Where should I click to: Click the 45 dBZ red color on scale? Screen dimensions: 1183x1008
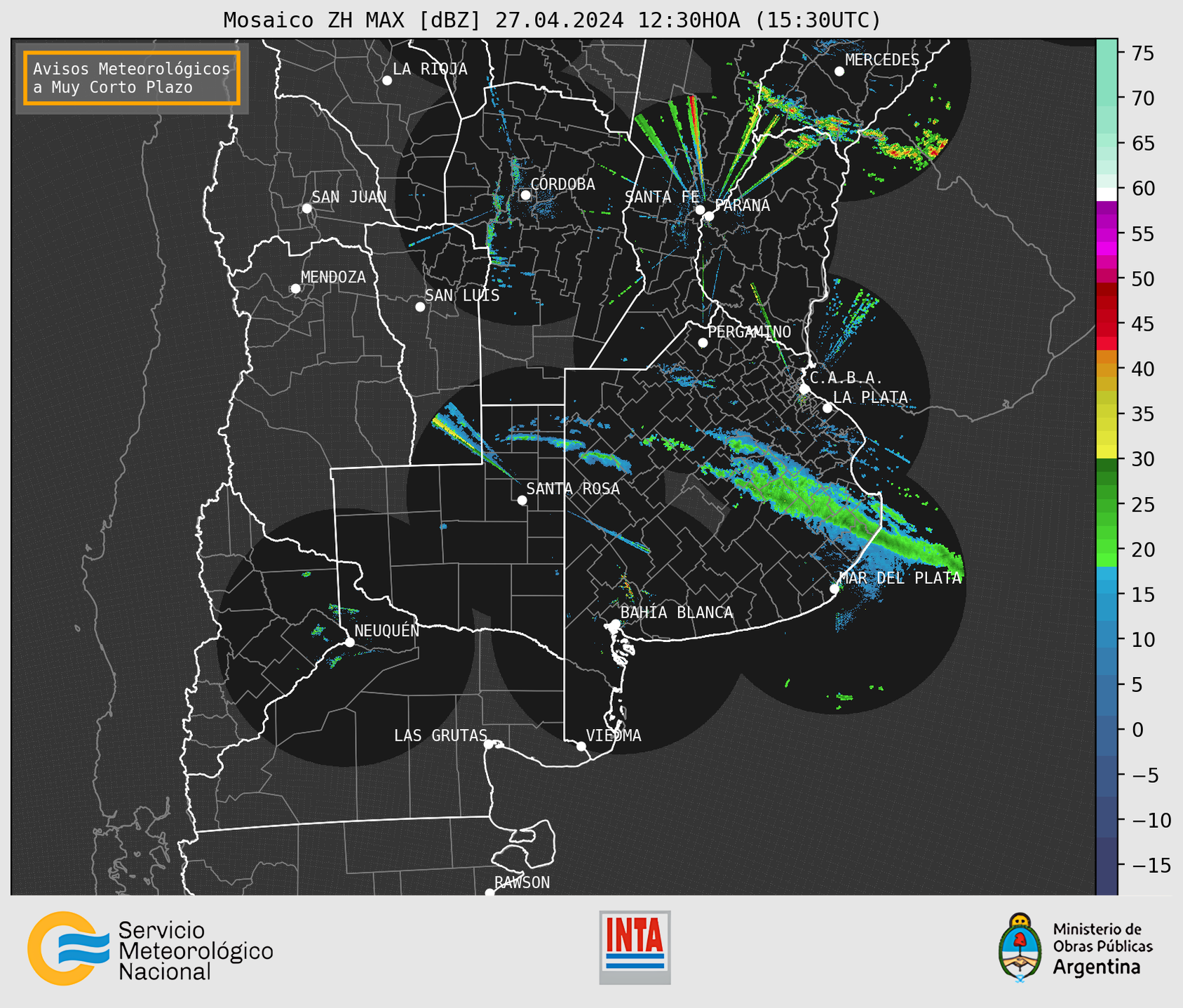(1107, 324)
